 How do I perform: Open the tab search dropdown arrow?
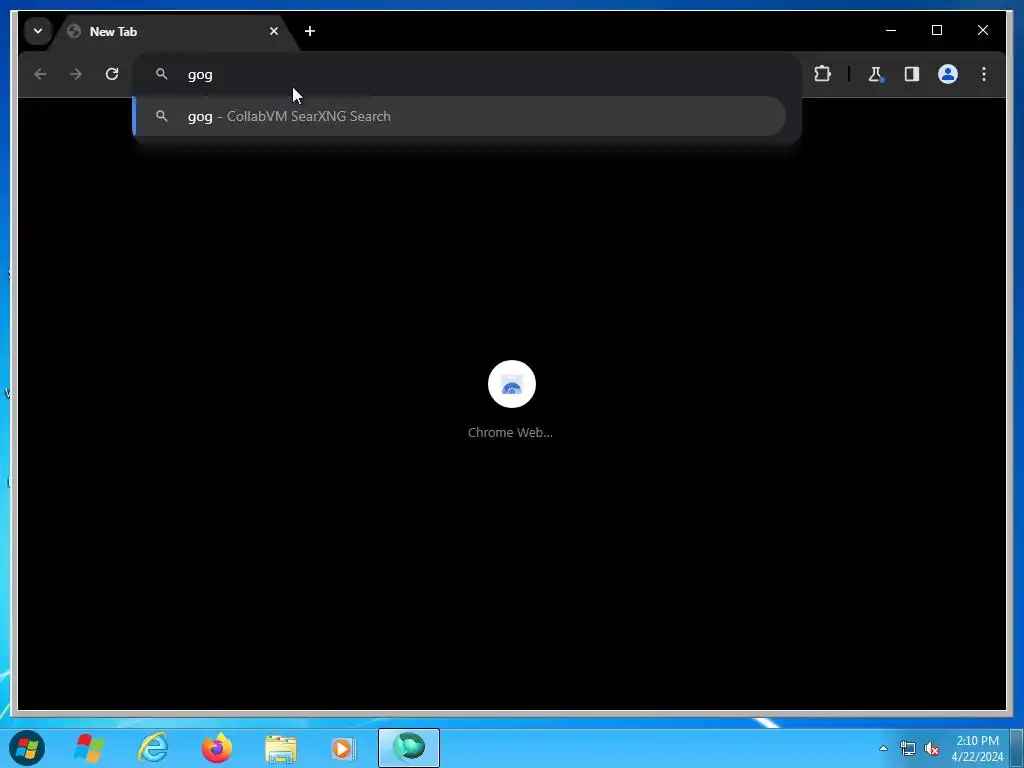[x=38, y=31]
